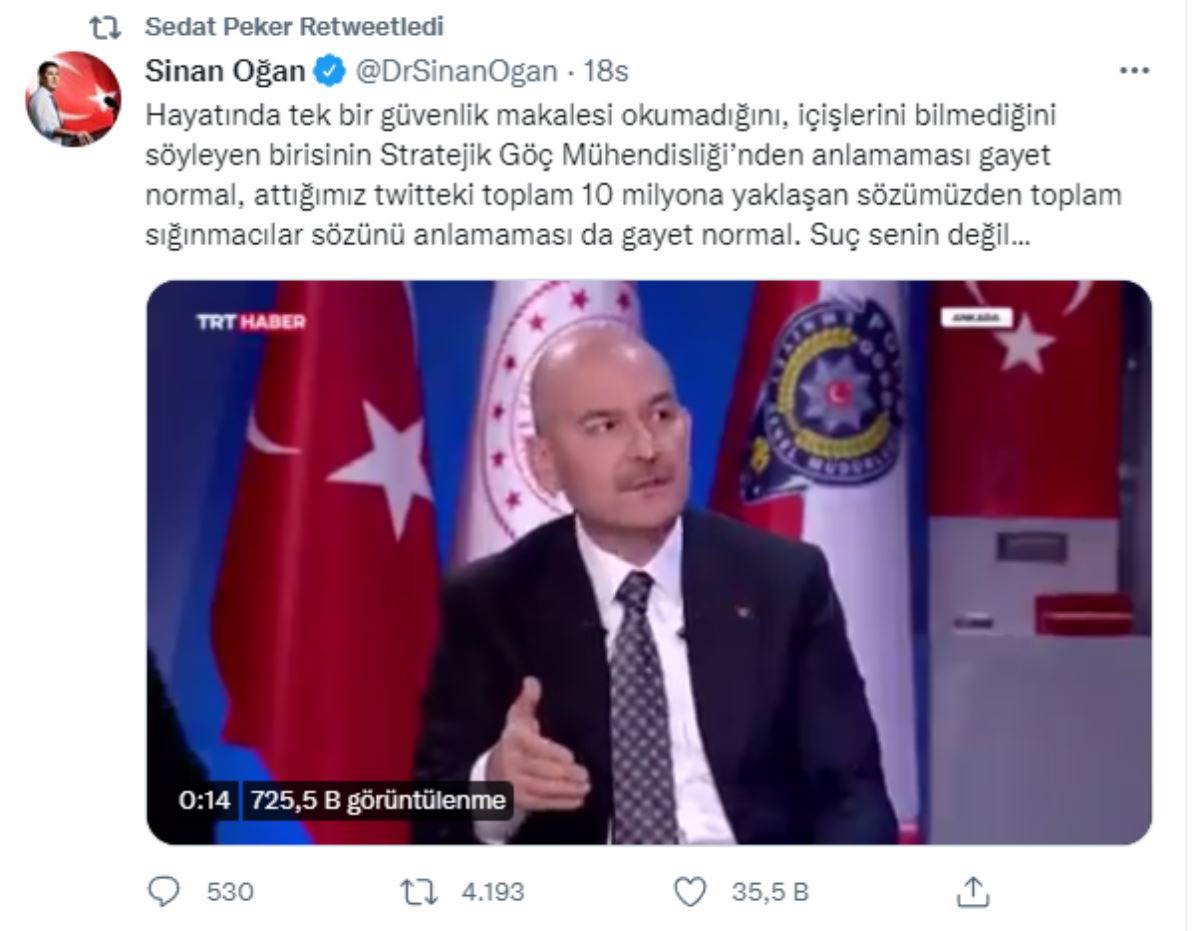Viewport: 1200px width, 931px height.
Task: Open the three-dot more options menu
Action: pos(1134,71)
